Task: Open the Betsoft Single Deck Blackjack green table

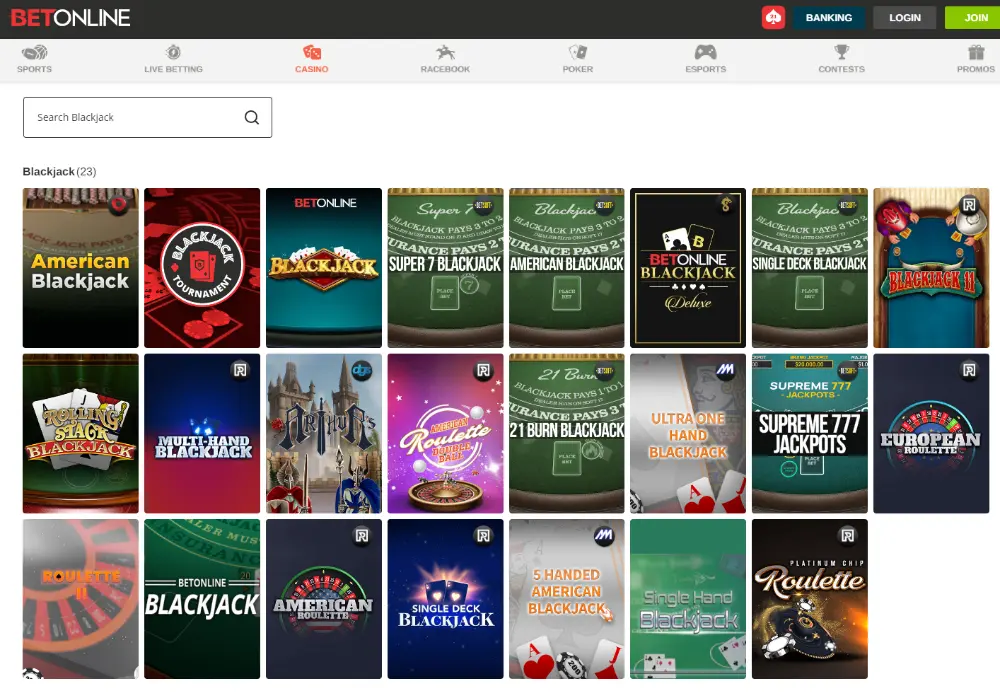Action: click(810, 268)
